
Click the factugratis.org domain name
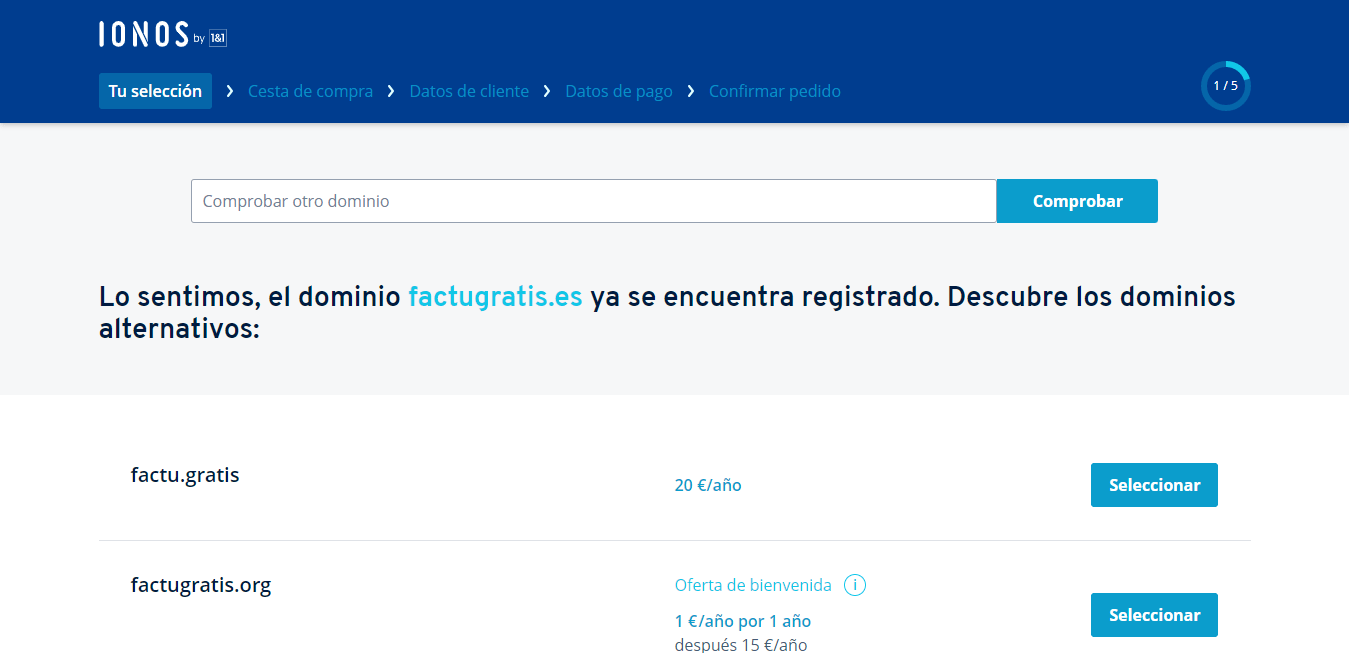pyautogui.click(x=201, y=585)
